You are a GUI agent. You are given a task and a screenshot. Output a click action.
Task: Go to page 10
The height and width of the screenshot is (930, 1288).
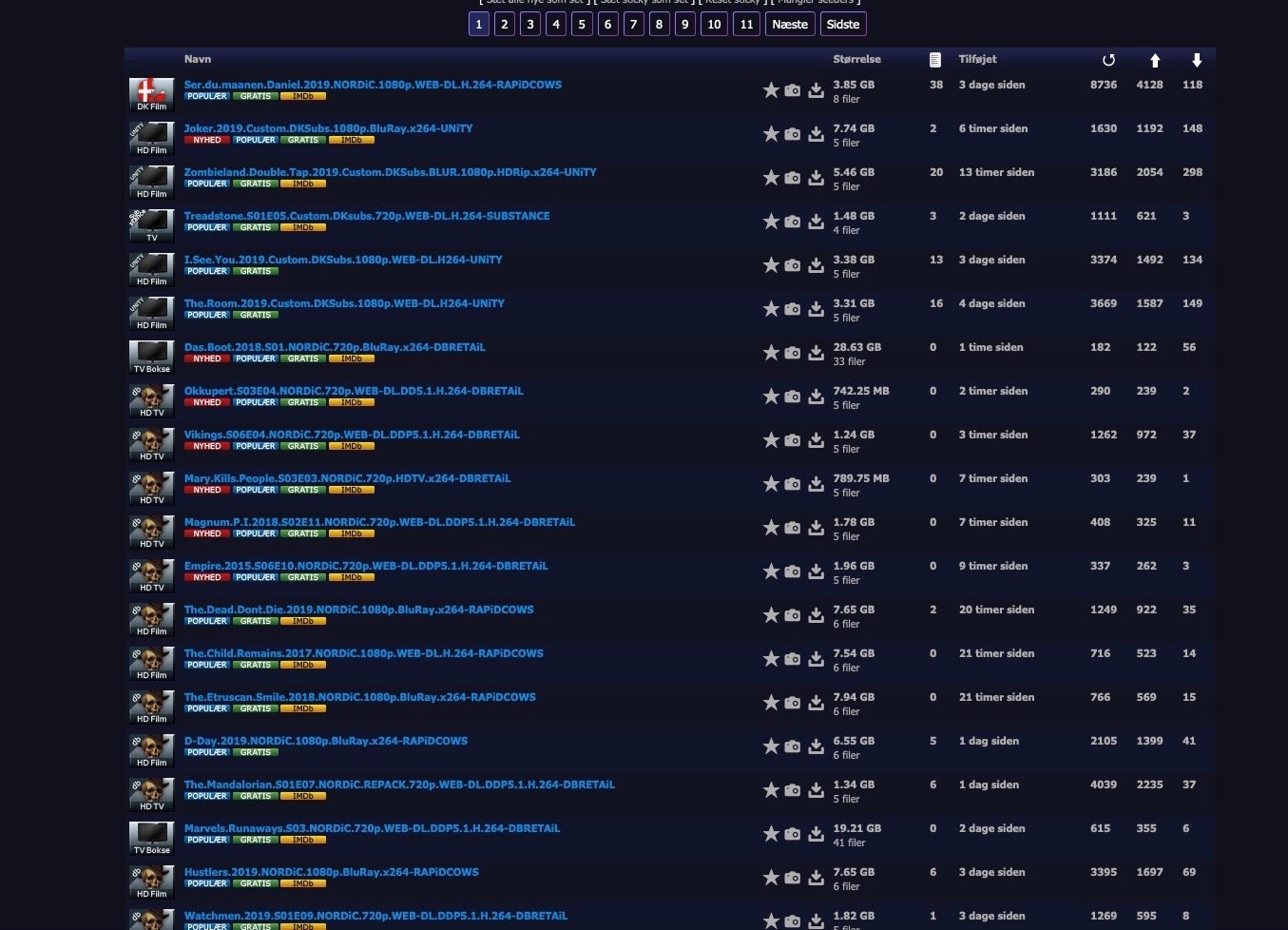pyautogui.click(x=714, y=24)
